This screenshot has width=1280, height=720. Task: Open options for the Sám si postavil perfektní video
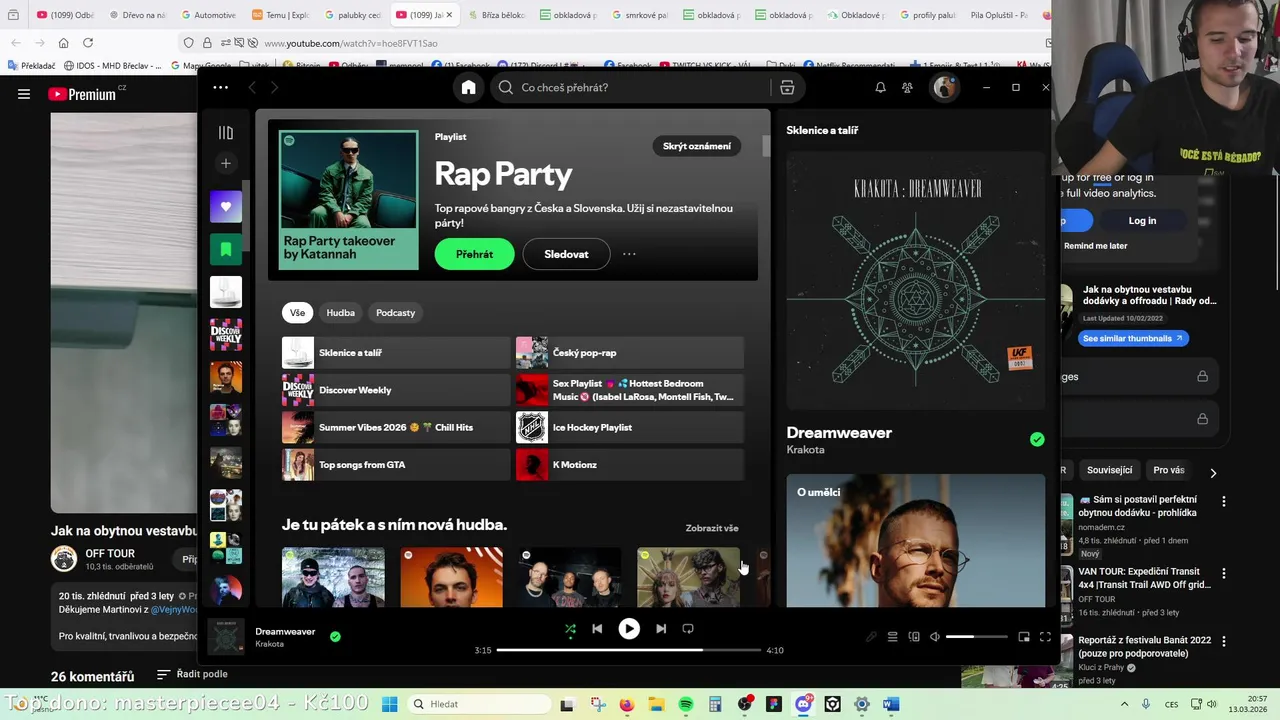click(x=1223, y=501)
